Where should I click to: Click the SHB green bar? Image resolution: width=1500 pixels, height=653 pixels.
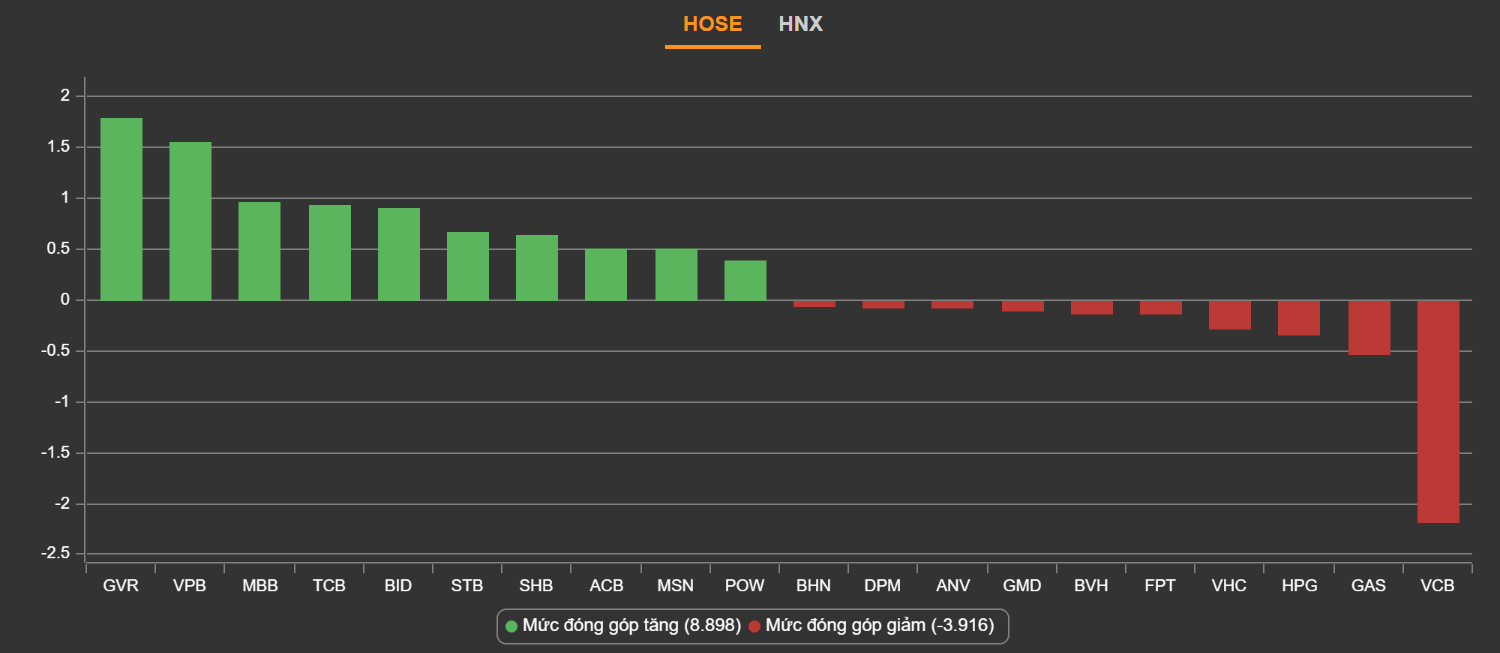pos(536,267)
